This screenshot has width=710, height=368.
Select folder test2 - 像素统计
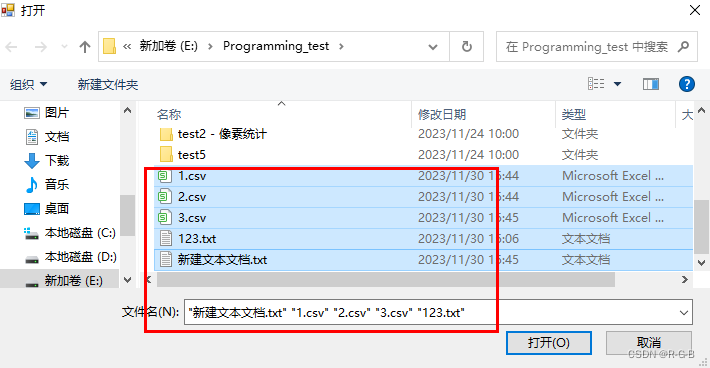click(x=222, y=134)
